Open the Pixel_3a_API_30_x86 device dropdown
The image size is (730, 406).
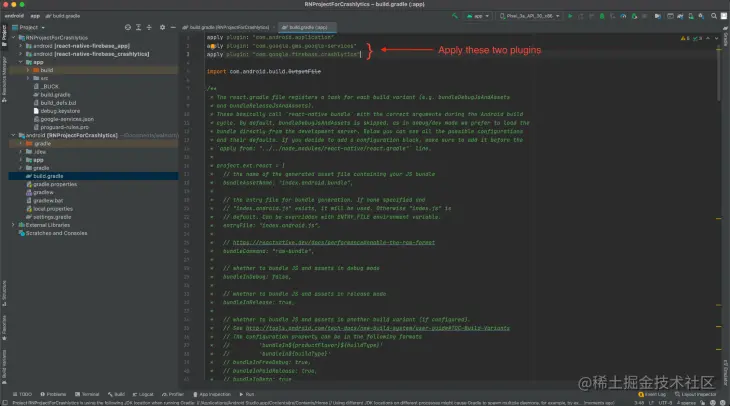pyautogui.click(x=529, y=16)
